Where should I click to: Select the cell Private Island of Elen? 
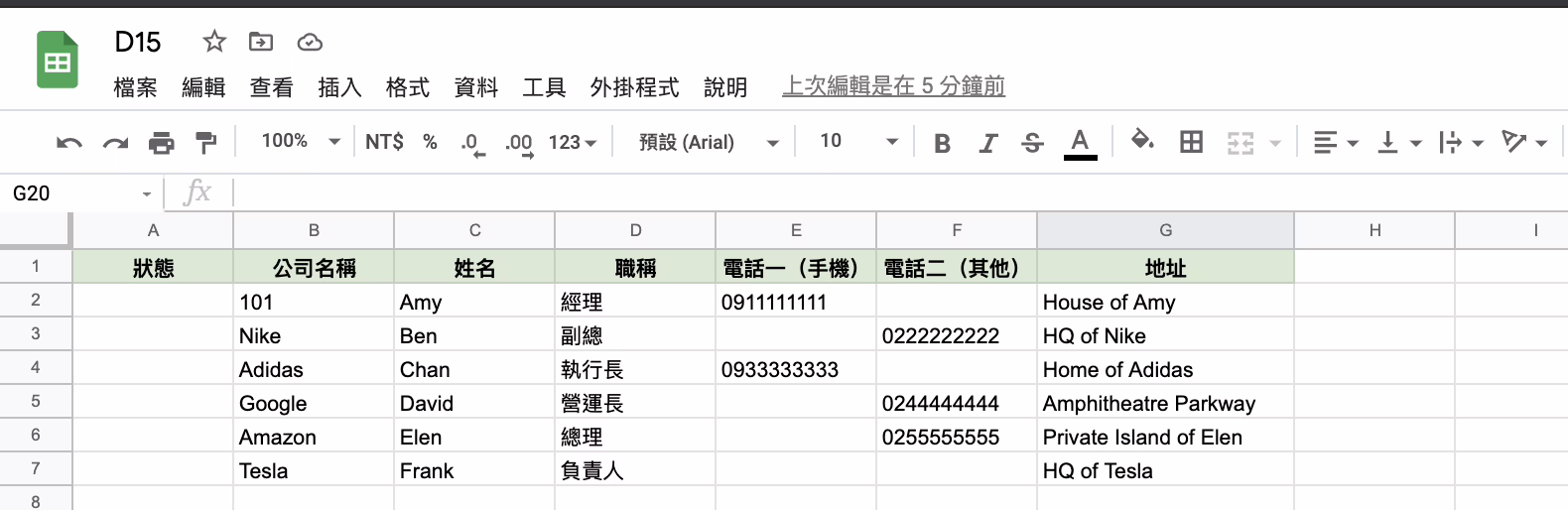tap(1165, 437)
